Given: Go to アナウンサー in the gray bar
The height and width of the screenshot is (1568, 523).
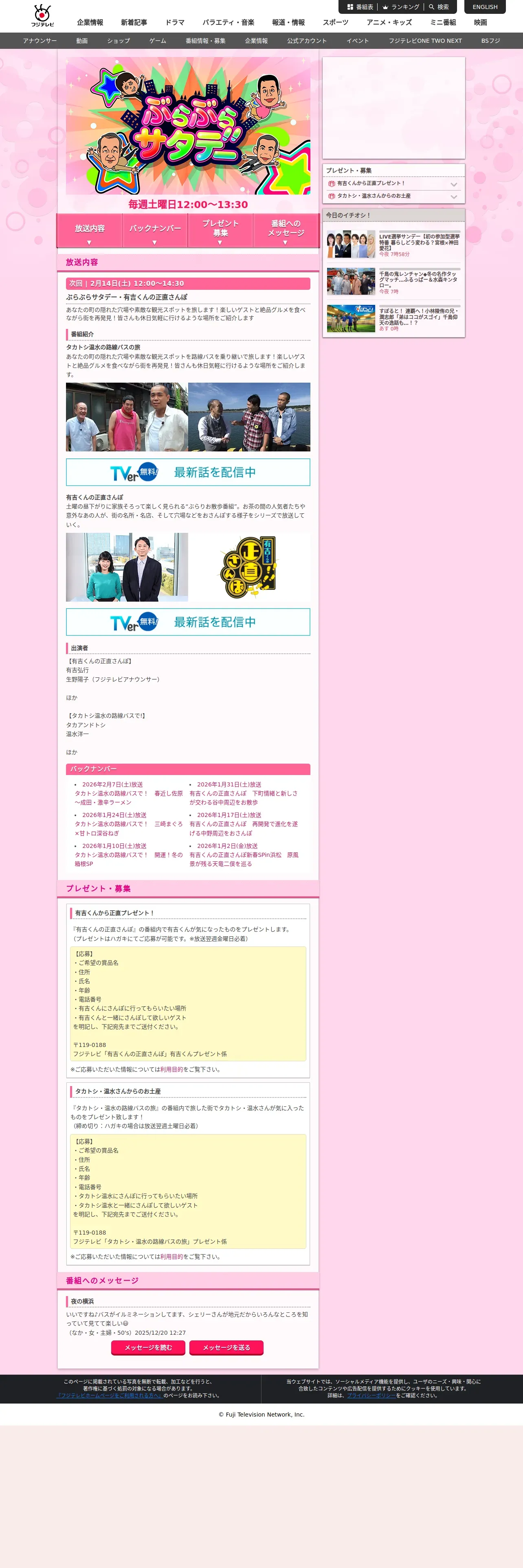Looking at the screenshot, I should click(40, 41).
